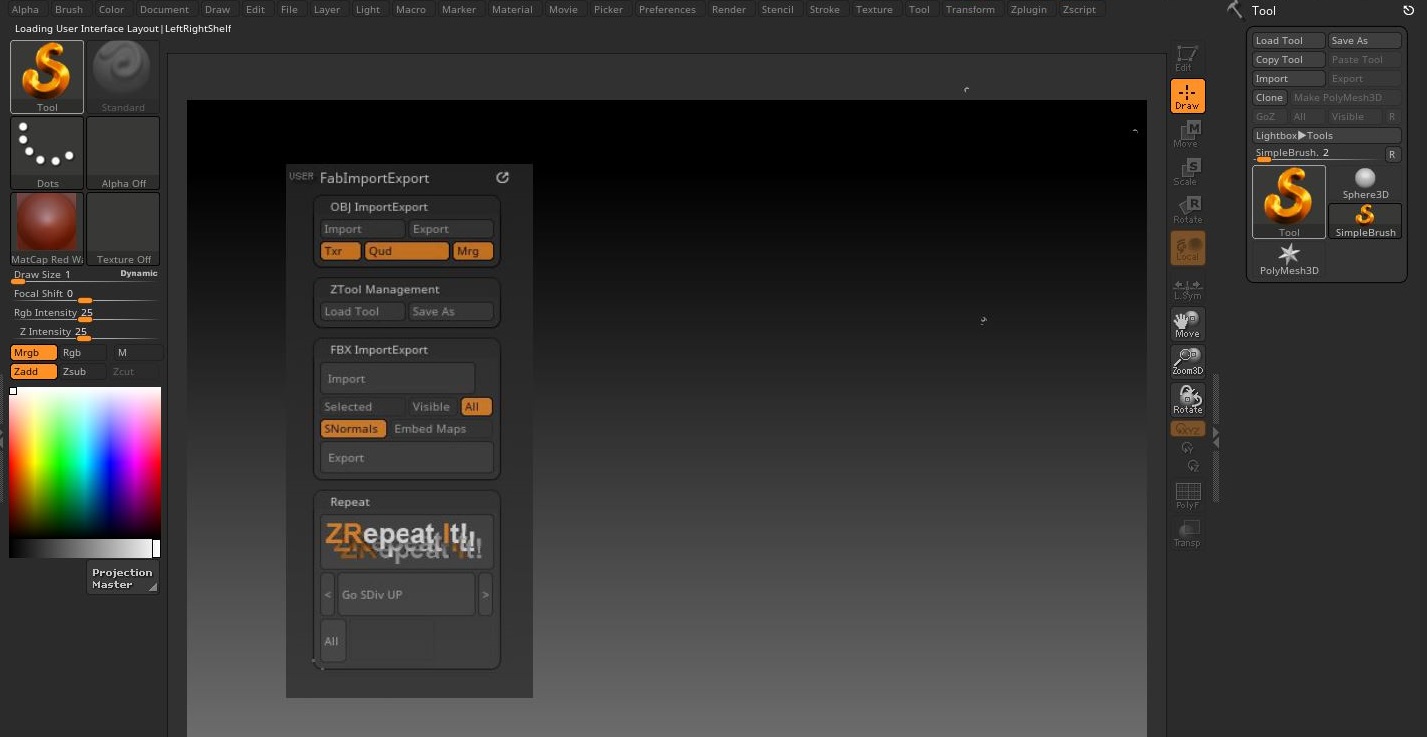Click the Zoom3D navigation icon

click(1187, 362)
